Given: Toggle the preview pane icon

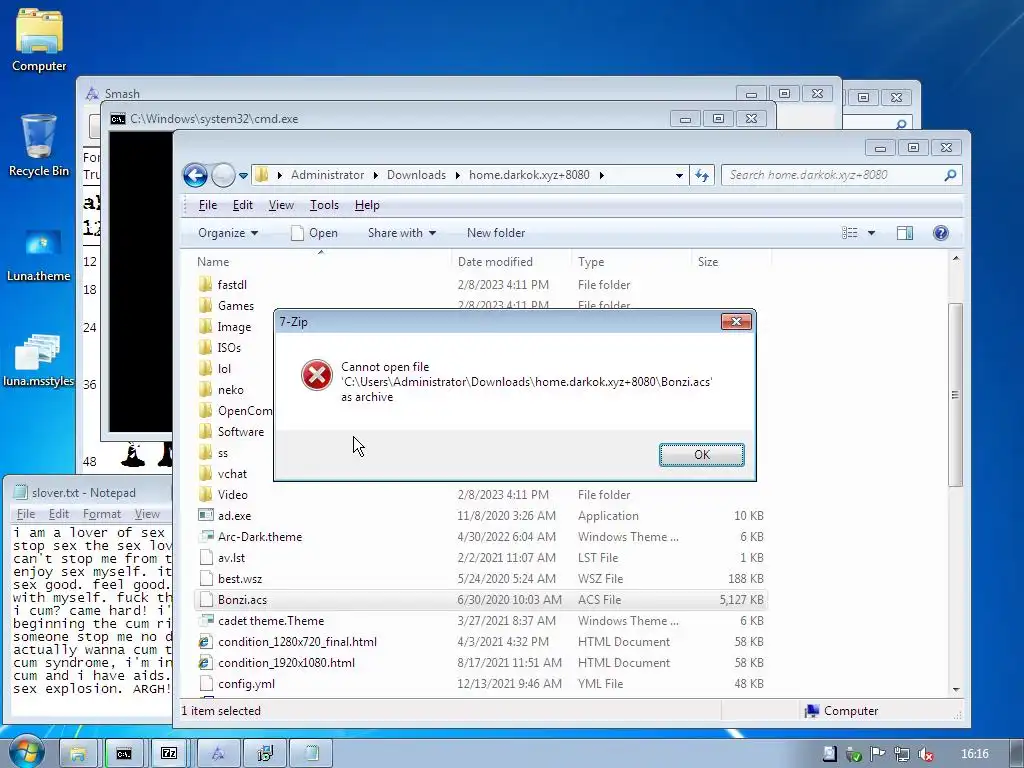Looking at the screenshot, I should click(904, 233).
